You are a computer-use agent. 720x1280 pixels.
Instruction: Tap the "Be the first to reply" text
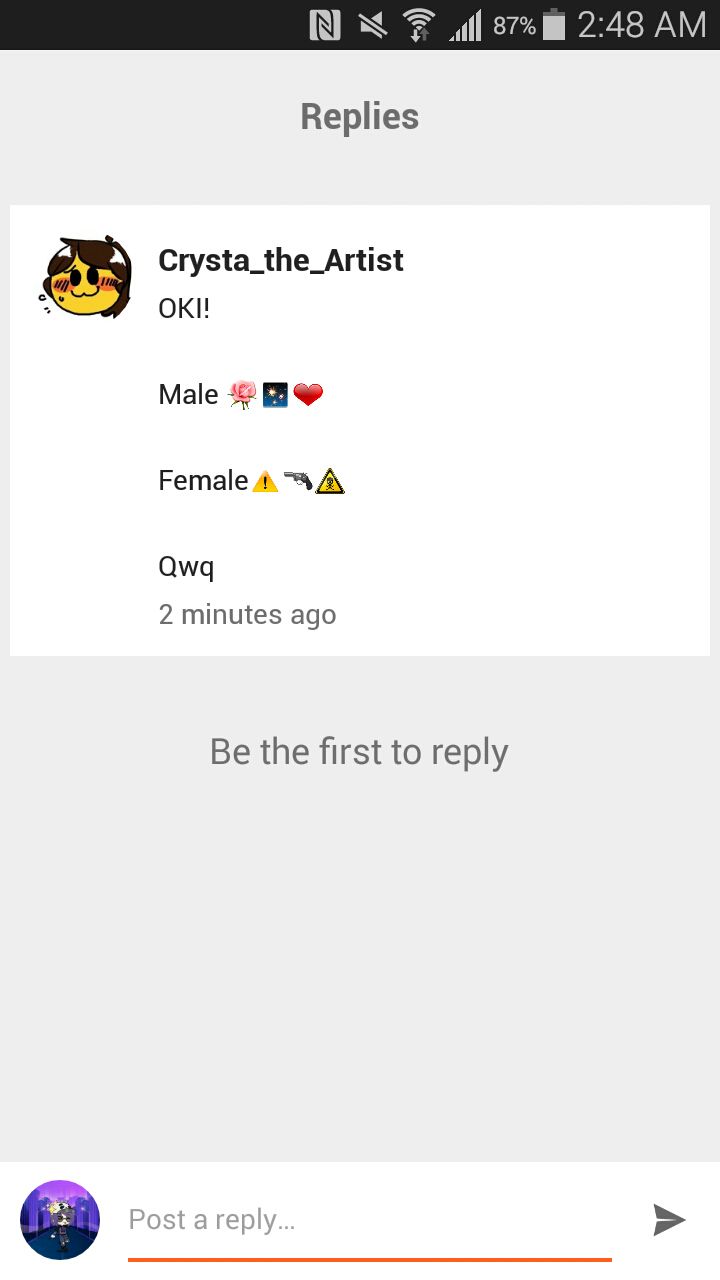tap(359, 752)
